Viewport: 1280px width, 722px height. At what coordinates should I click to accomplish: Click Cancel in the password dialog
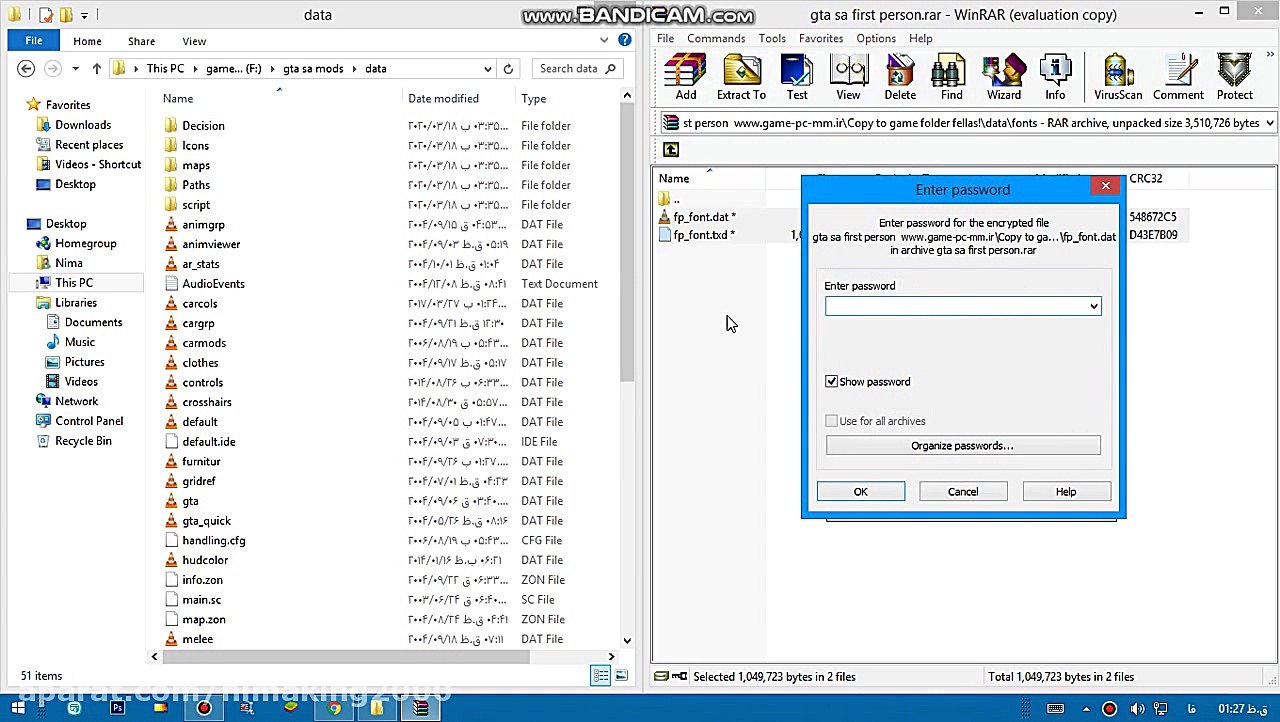[x=963, y=491]
